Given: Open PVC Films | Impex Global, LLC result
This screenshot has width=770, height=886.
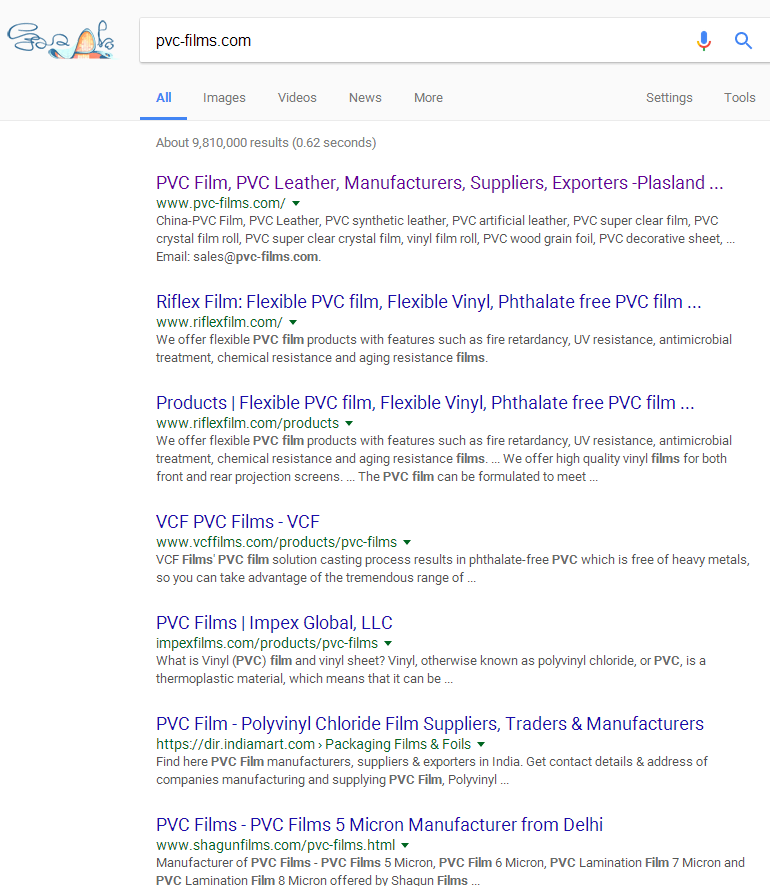Looking at the screenshot, I should pyautogui.click(x=274, y=623).
